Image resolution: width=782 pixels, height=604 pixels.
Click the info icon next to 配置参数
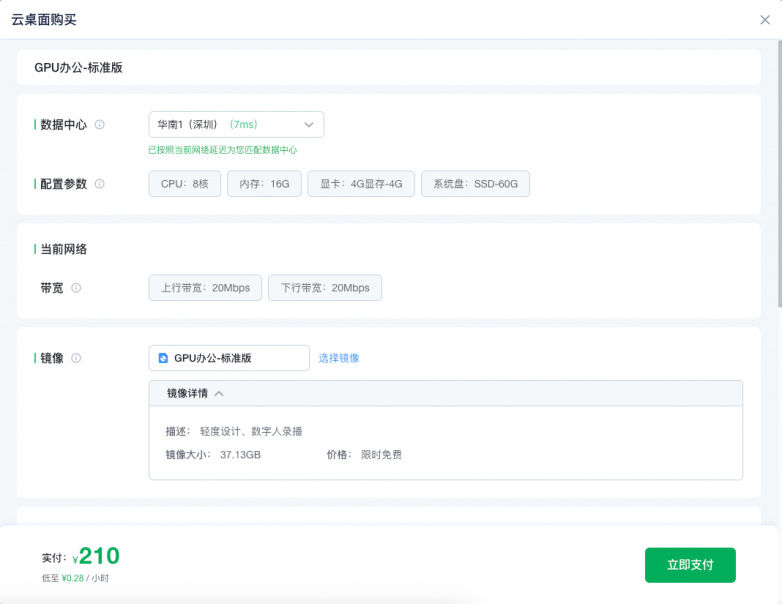(100, 184)
